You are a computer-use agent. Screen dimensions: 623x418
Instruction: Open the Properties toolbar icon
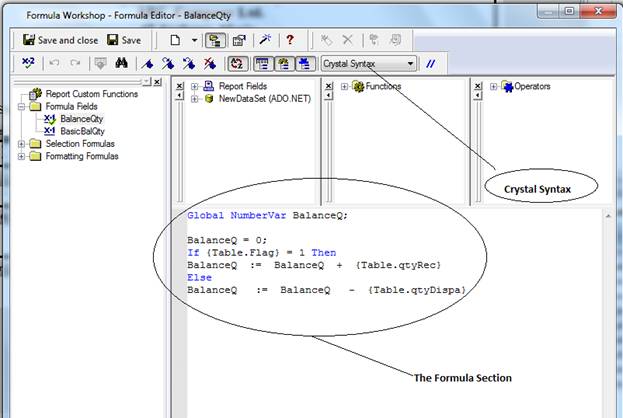pyautogui.click(x=239, y=40)
